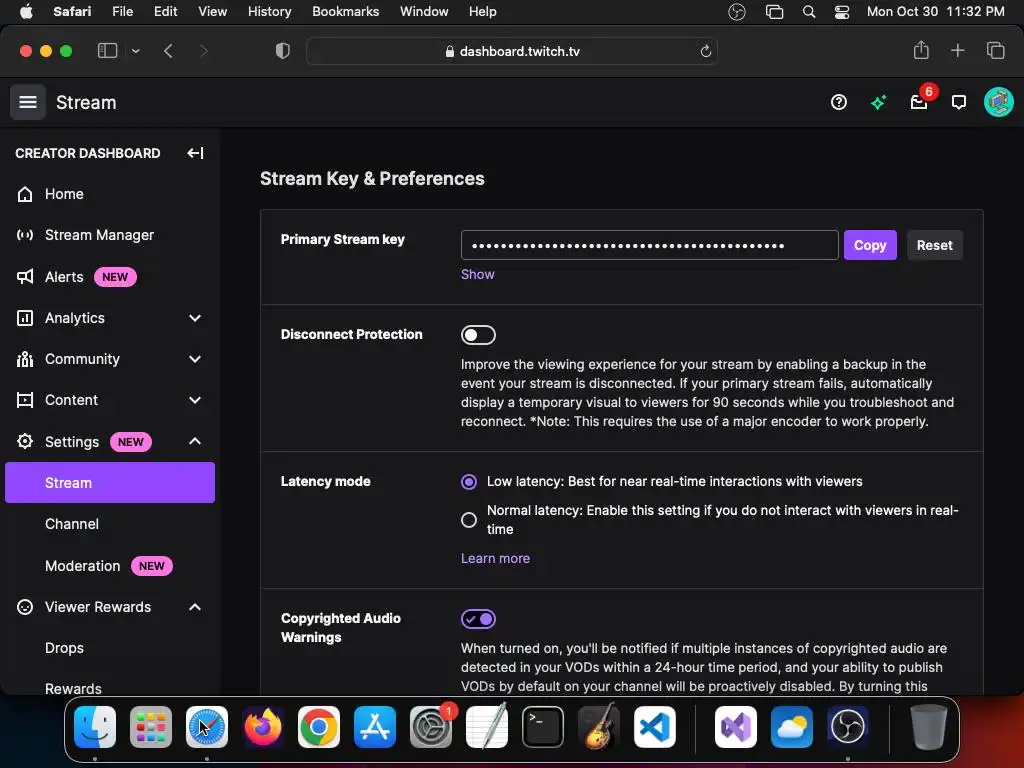This screenshot has width=1024, height=768.
Task: Open a new tab with the plus icon
Action: coord(957,50)
